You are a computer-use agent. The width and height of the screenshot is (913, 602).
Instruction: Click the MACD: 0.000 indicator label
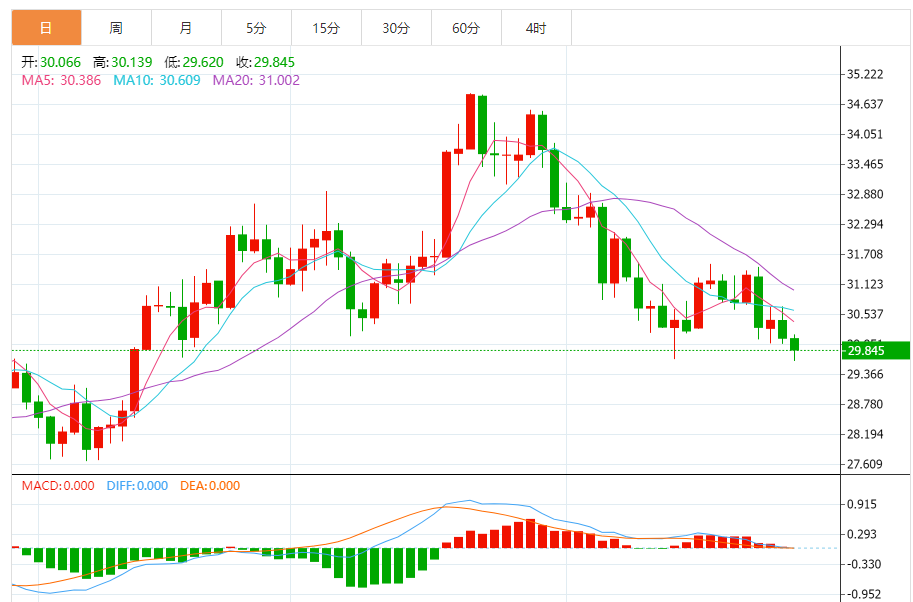[58, 486]
